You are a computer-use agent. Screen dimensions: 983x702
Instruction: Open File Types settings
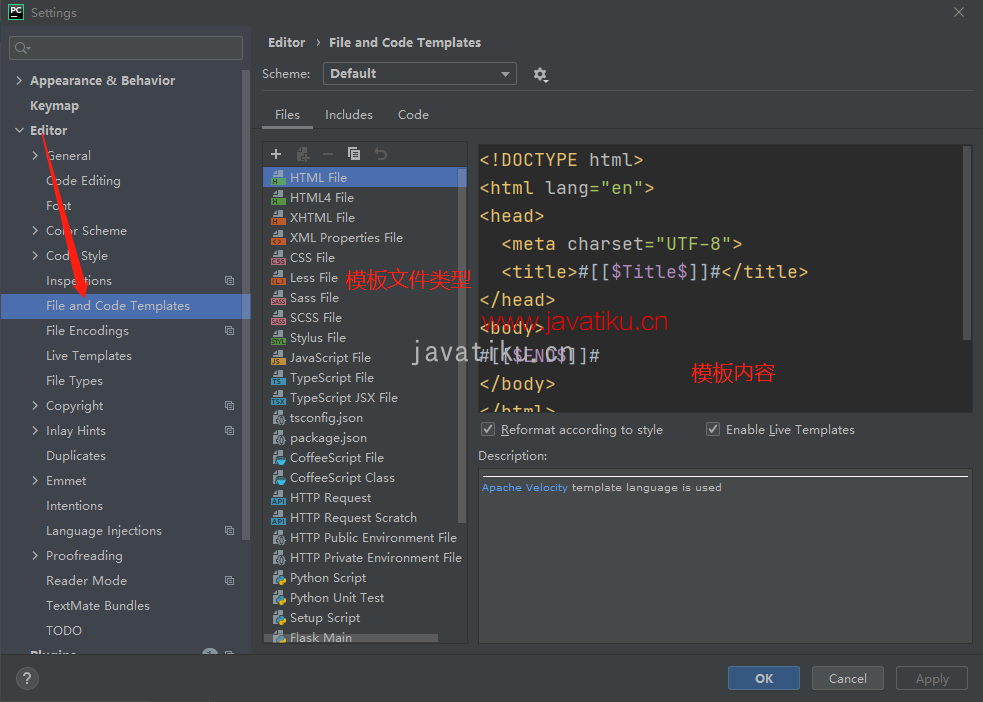74,381
